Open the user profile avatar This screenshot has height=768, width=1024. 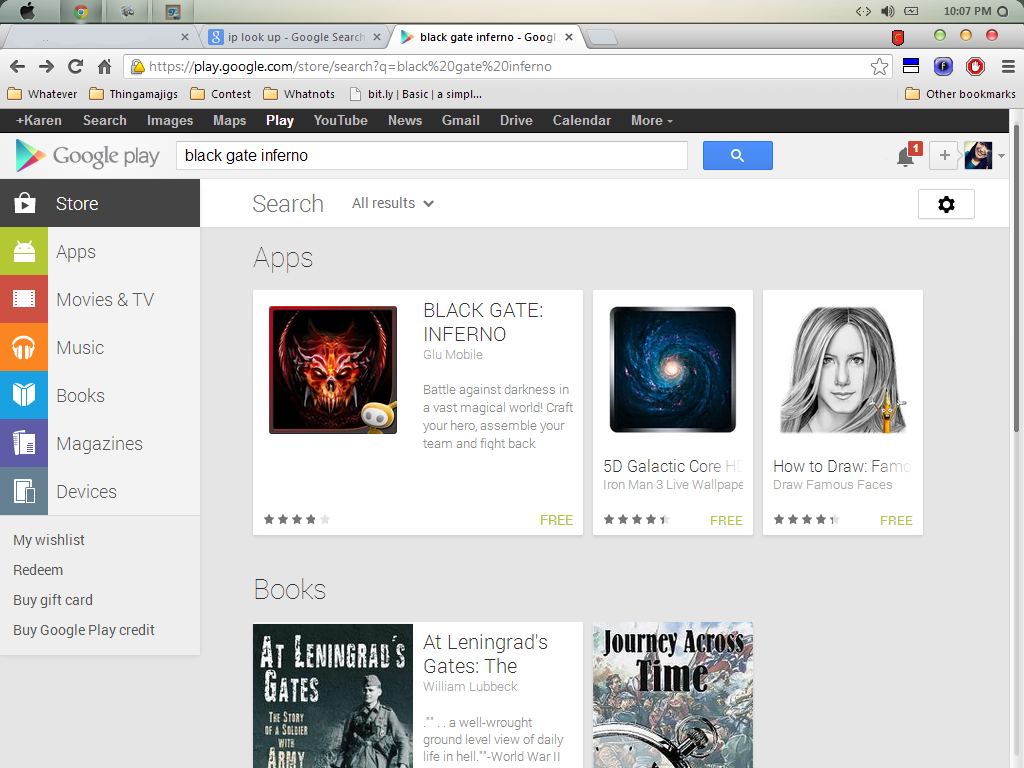click(978, 155)
